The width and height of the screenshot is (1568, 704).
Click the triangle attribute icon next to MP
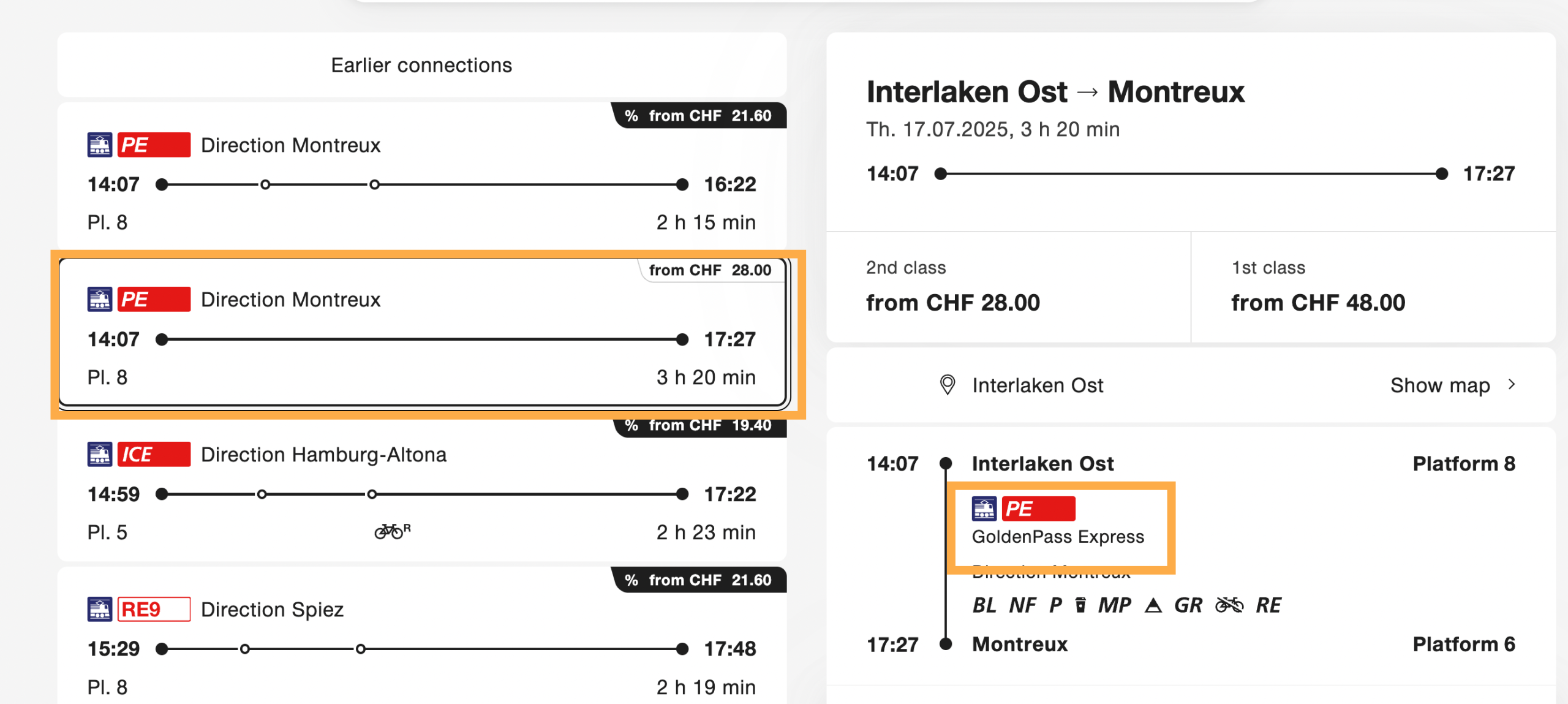tap(1153, 606)
